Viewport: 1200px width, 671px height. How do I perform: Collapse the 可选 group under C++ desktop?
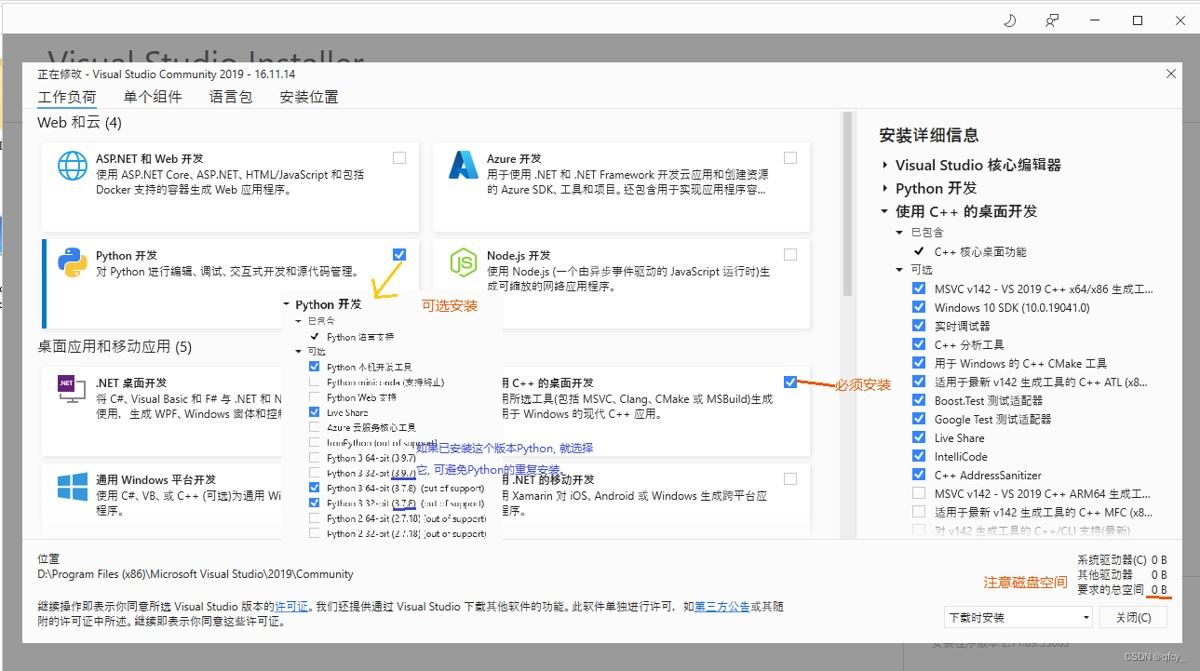click(900, 270)
